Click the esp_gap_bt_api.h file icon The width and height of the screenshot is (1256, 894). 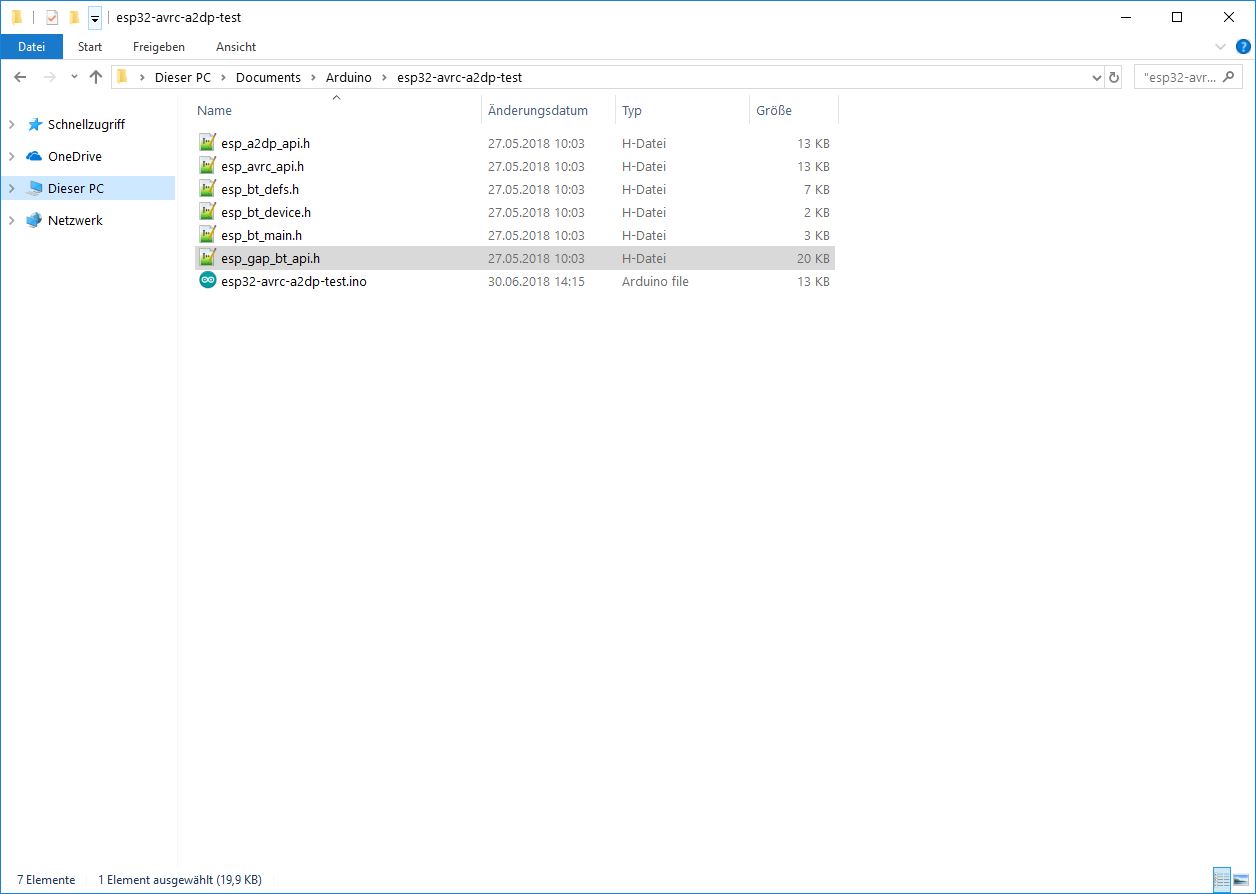[208, 258]
